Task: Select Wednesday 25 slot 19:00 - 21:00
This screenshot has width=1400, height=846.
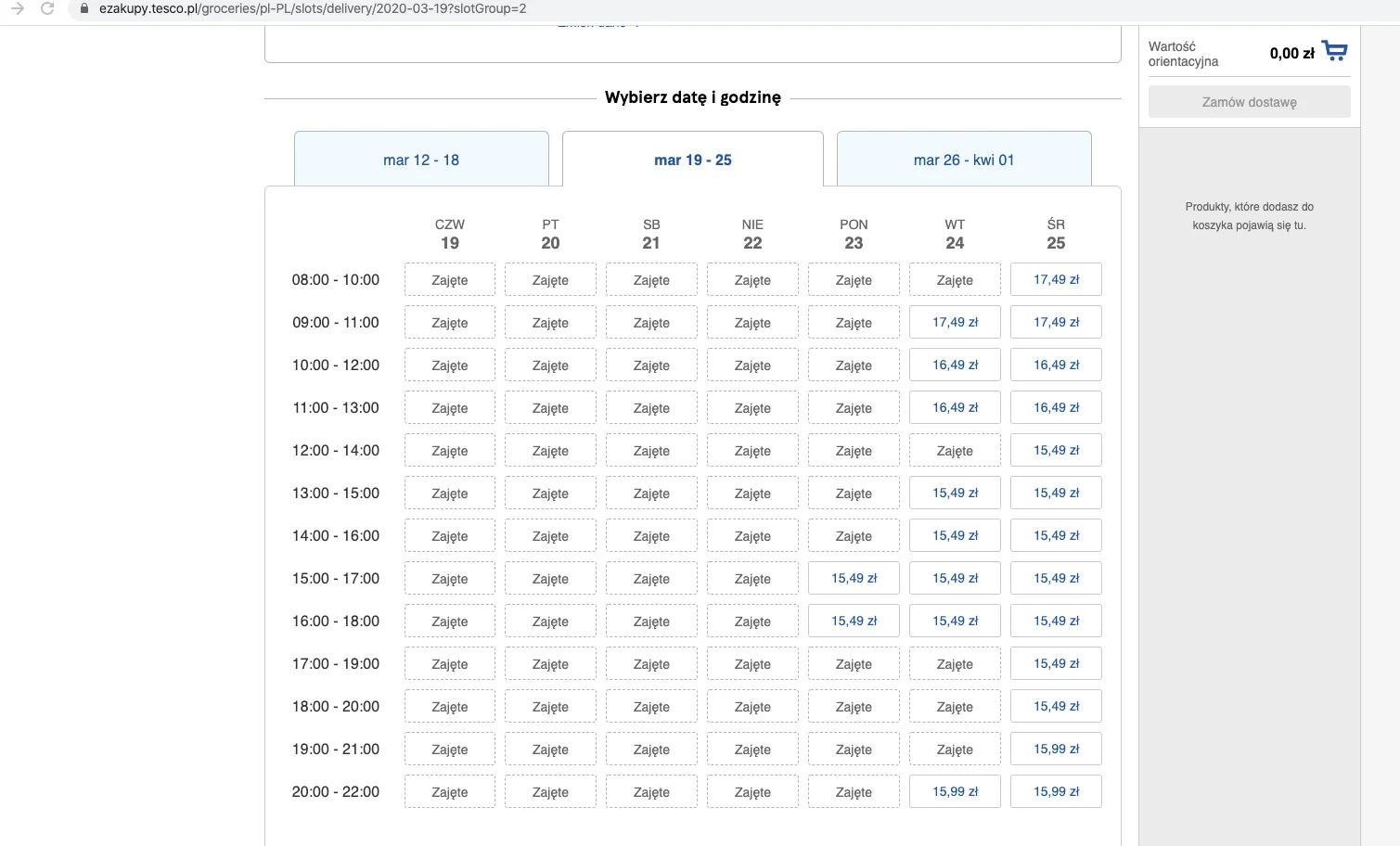Action: point(1056,749)
